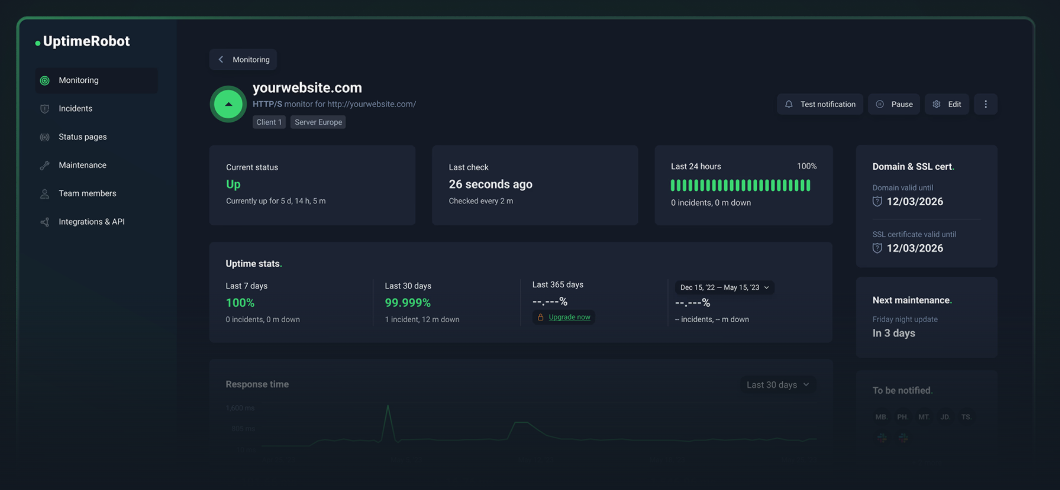Click the 'Friday night update' maintenance label

click(x=905, y=319)
